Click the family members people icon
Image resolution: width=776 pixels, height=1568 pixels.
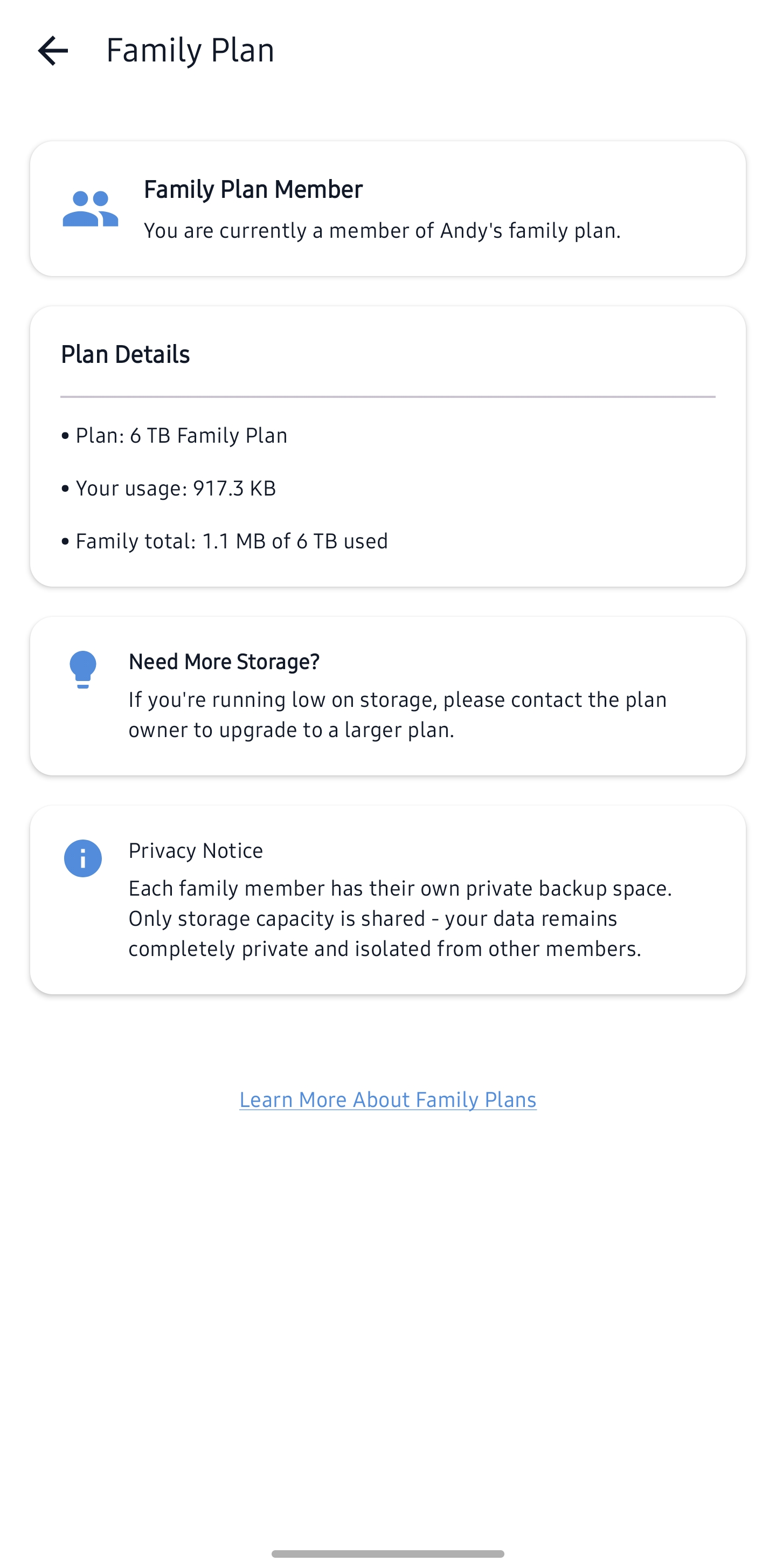pyautogui.click(x=91, y=209)
